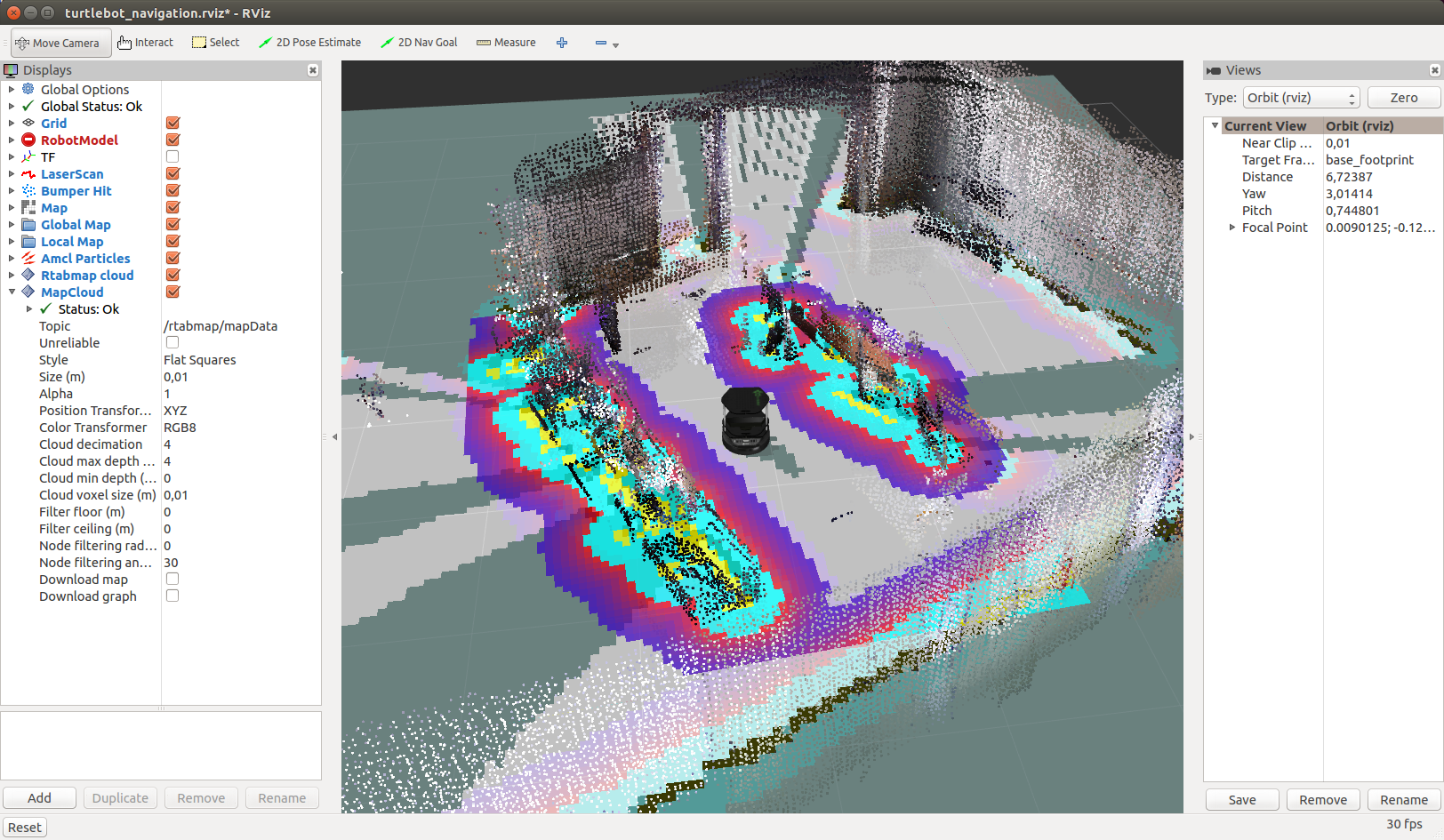Click the TF axes icon
The height and width of the screenshot is (840, 1444).
click(x=28, y=156)
